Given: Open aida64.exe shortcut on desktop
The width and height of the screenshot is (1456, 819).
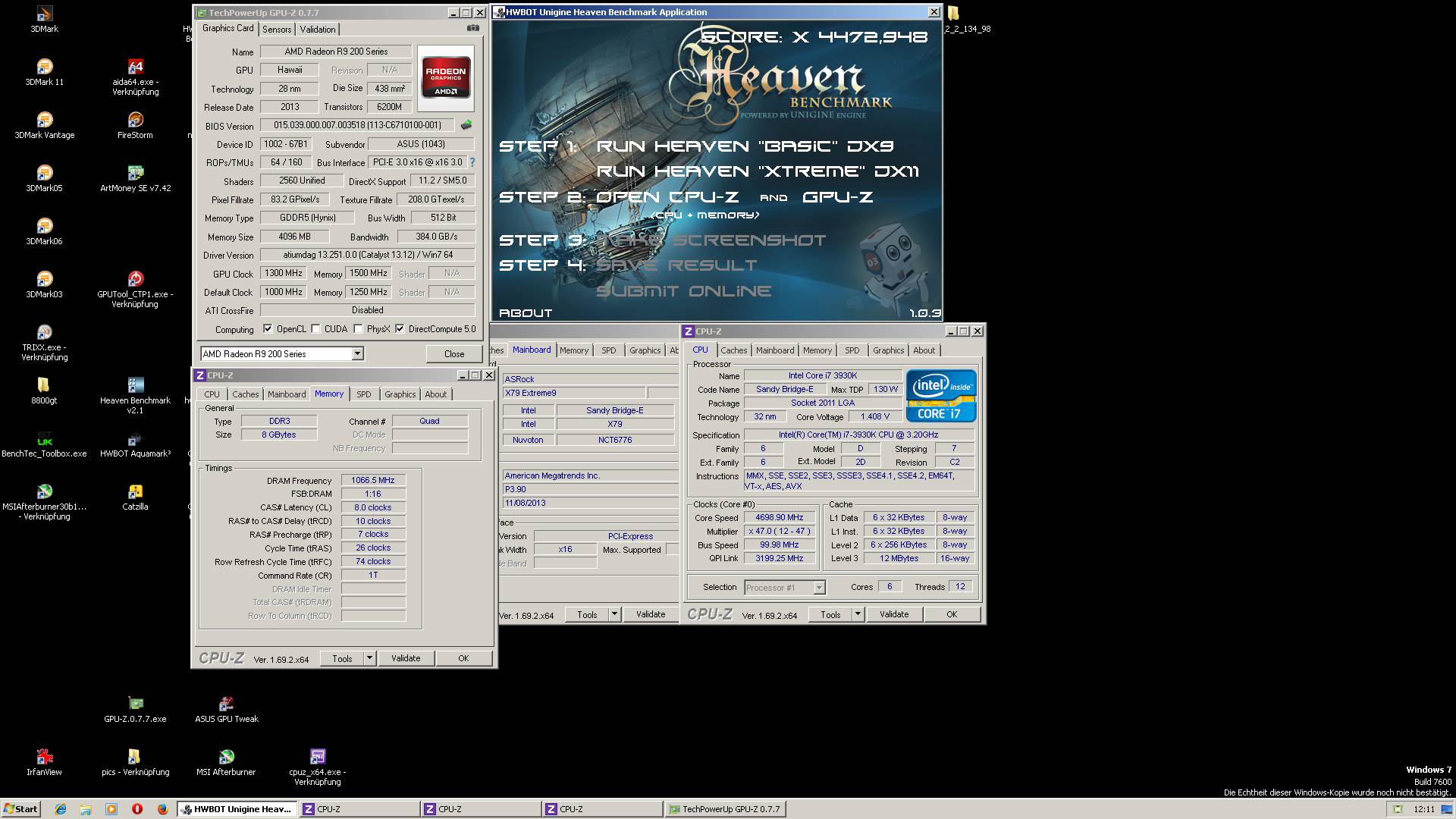Looking at the screenshot, I should (135, 77).
